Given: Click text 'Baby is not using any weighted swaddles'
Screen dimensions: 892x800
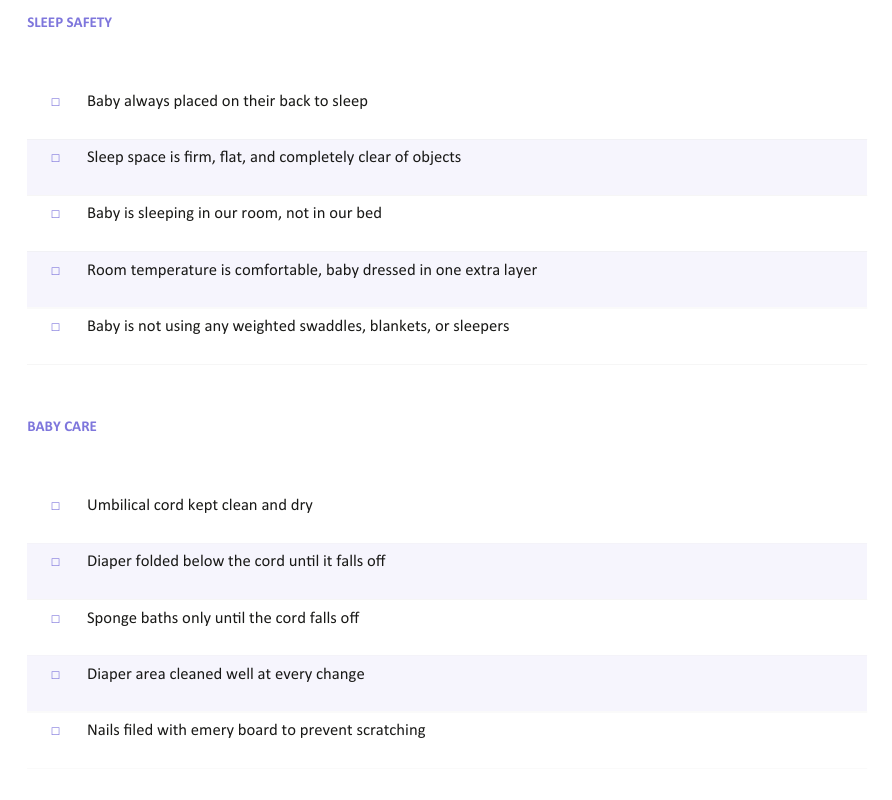Looking at the screenshot, I should (226, 326).
